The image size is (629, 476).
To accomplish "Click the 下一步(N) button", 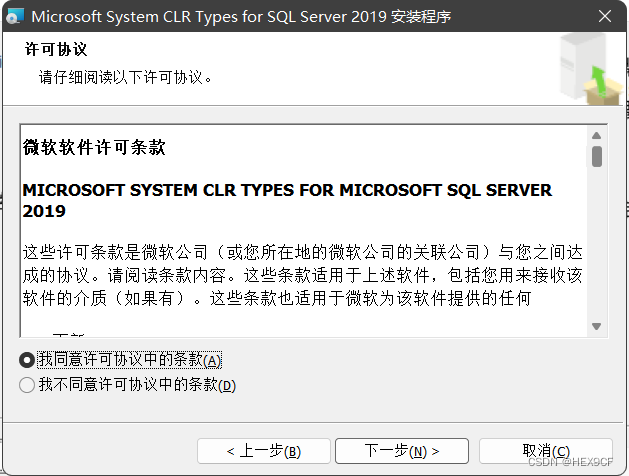I will click(x=402, y=451).
